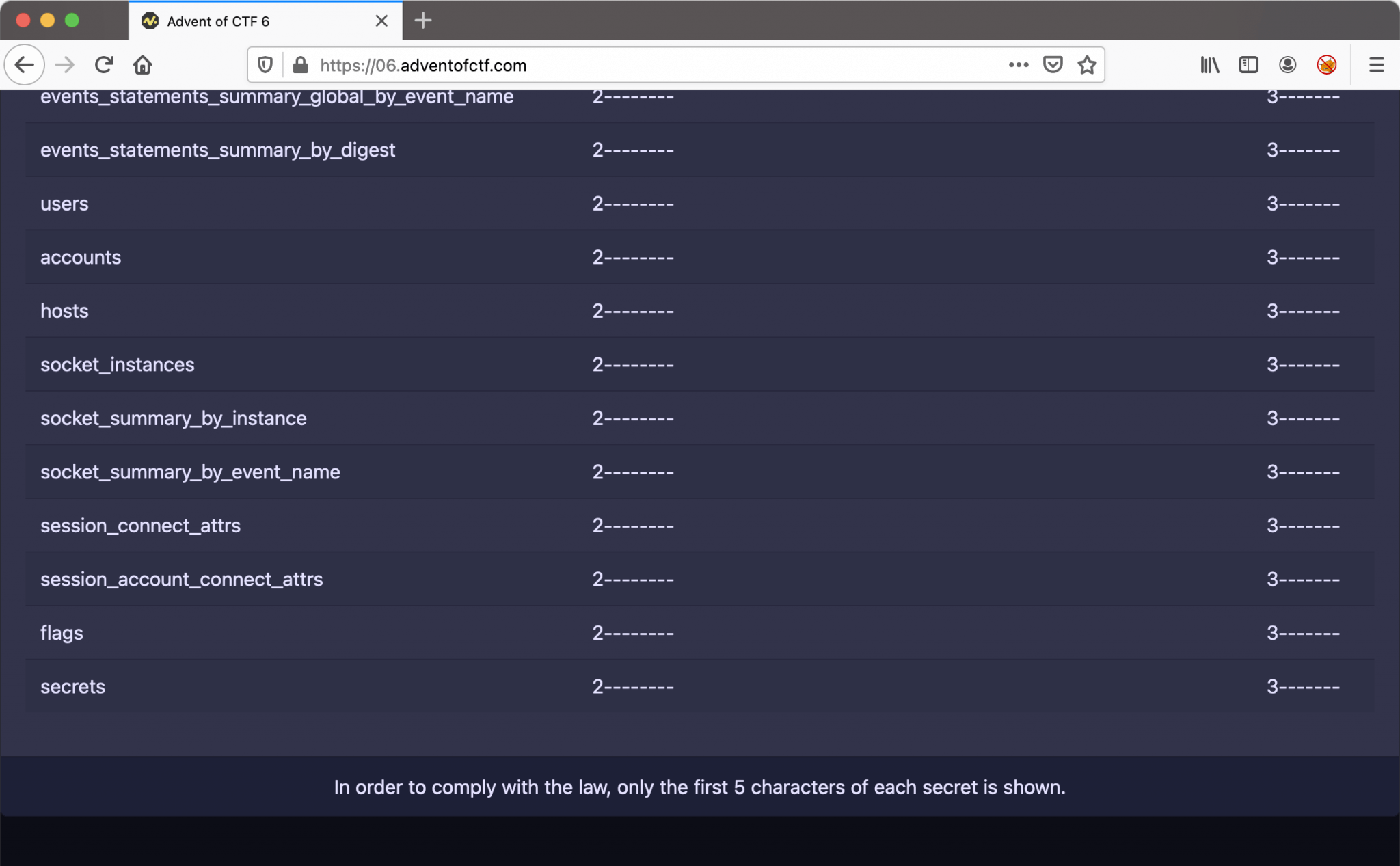
Task: Bookmark this page with star
Action: [x=1087, y=65]
